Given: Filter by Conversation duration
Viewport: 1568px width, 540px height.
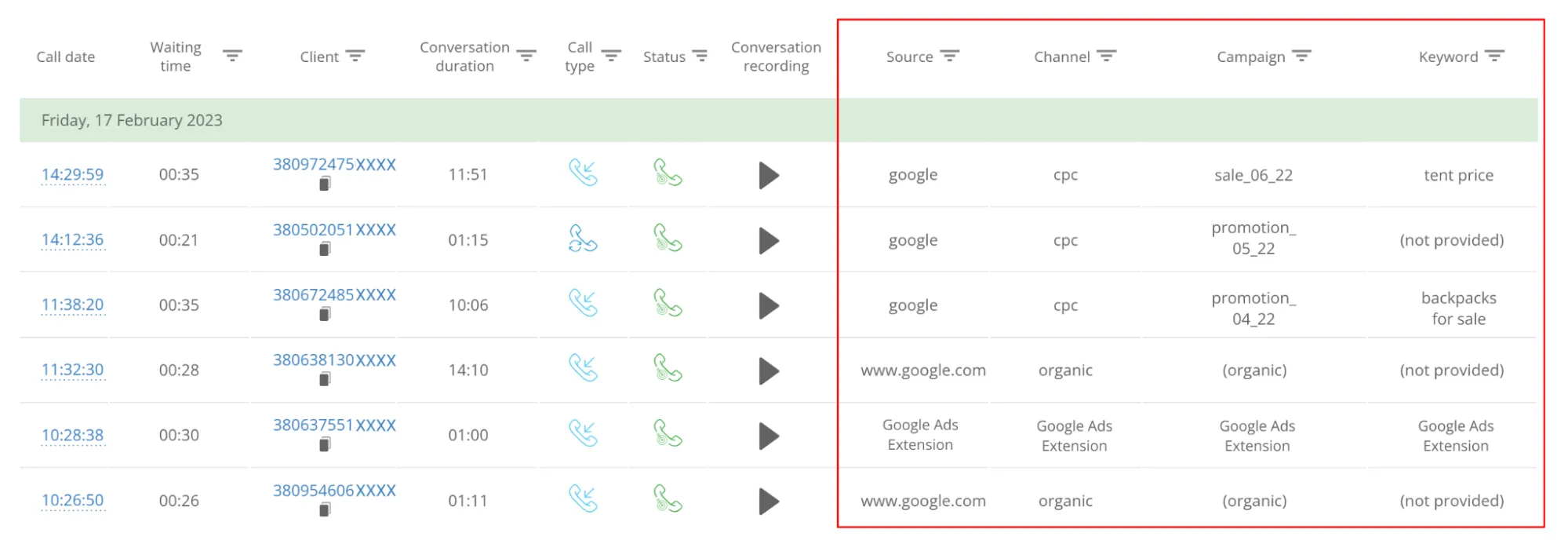Looking at the screenshot, I should click(x=526, y=56).
